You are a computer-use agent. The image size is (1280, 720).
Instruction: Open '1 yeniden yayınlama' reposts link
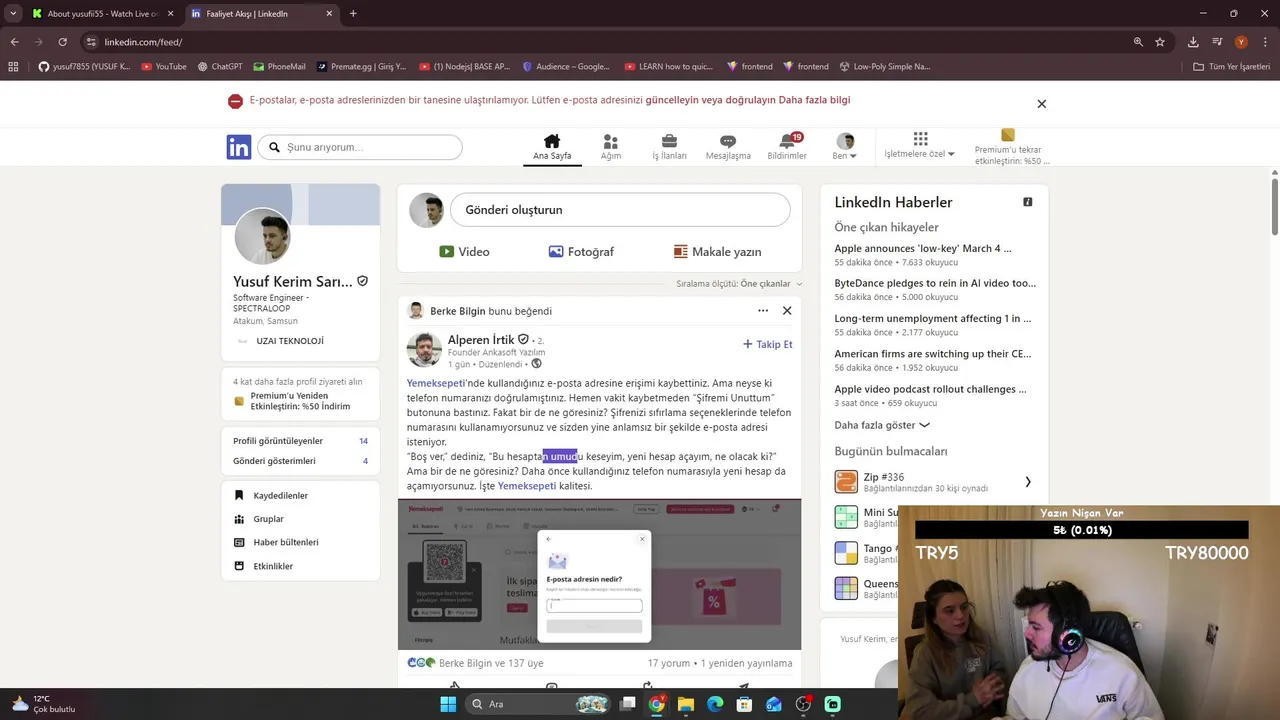pos(747,663)
